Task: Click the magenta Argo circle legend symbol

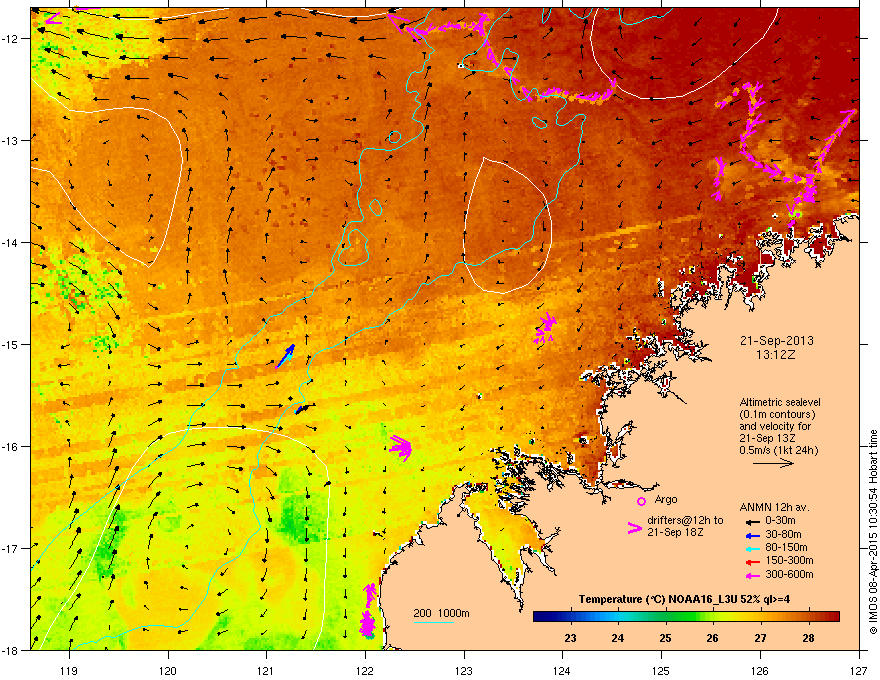Action: (641, 501)
